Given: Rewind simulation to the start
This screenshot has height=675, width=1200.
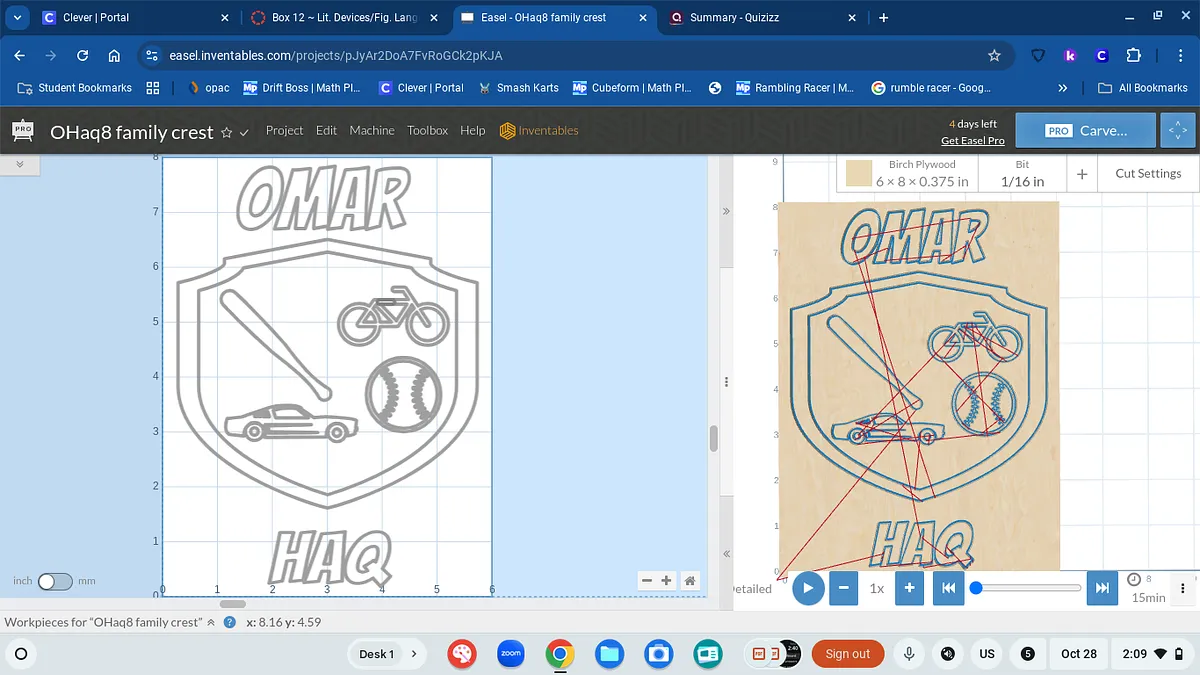Looking at the screenshot, I should [x=948, y=588].
